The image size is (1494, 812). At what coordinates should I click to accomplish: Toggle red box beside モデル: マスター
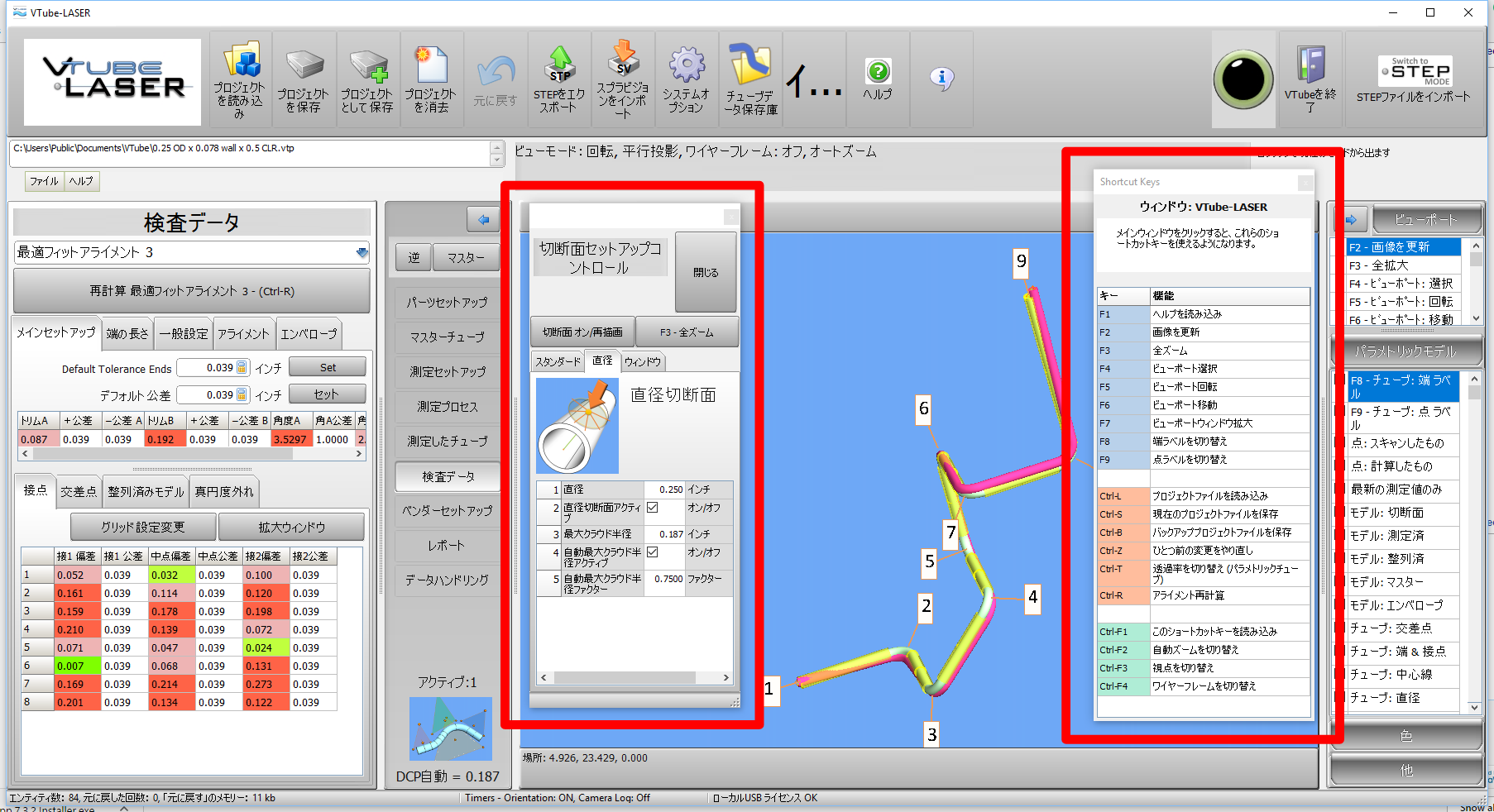coord(1340,582)
